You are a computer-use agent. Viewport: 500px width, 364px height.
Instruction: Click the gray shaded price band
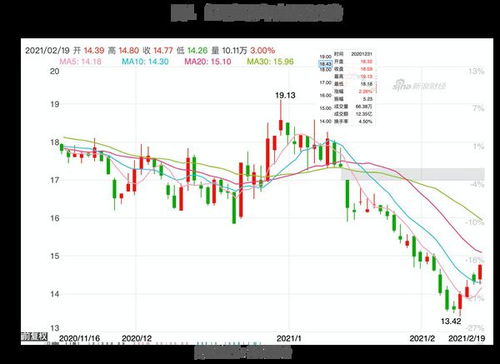pos(413,174)
